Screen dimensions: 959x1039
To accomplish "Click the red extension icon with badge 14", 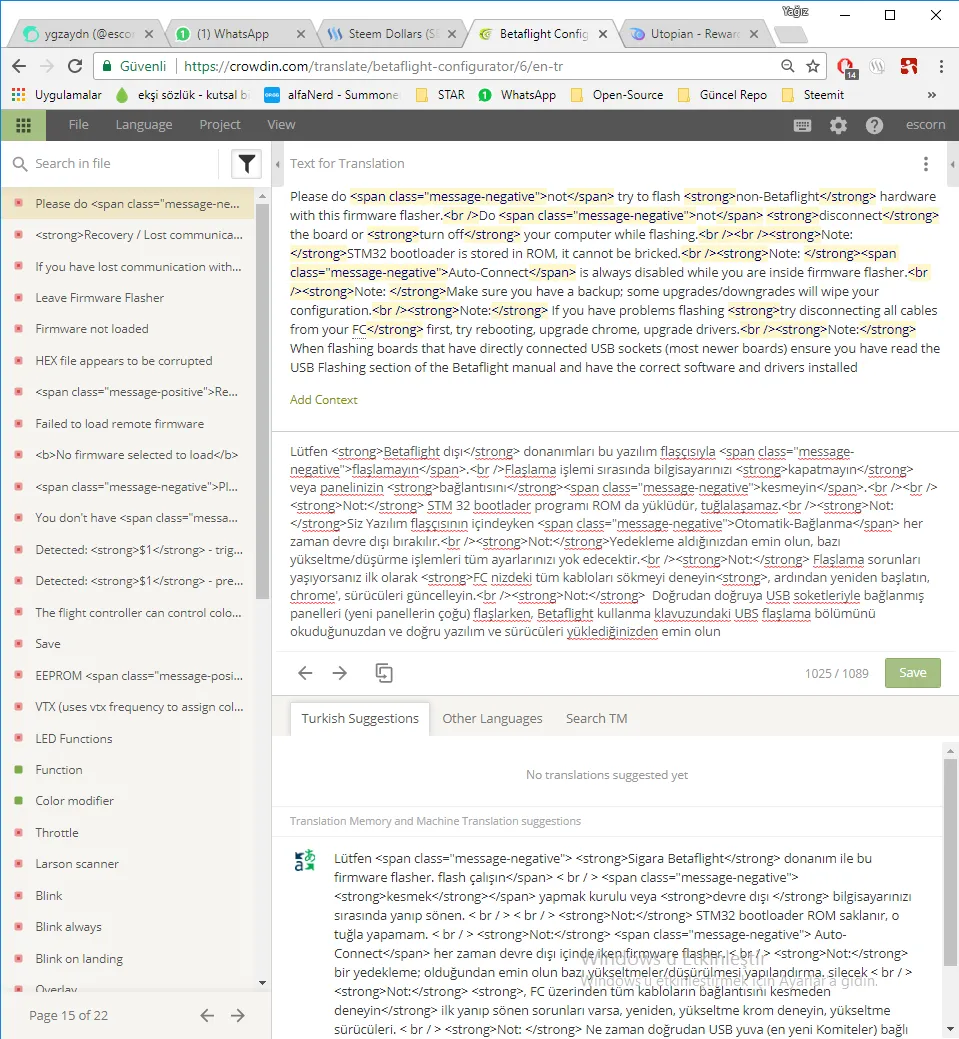I will coord(846,67).
